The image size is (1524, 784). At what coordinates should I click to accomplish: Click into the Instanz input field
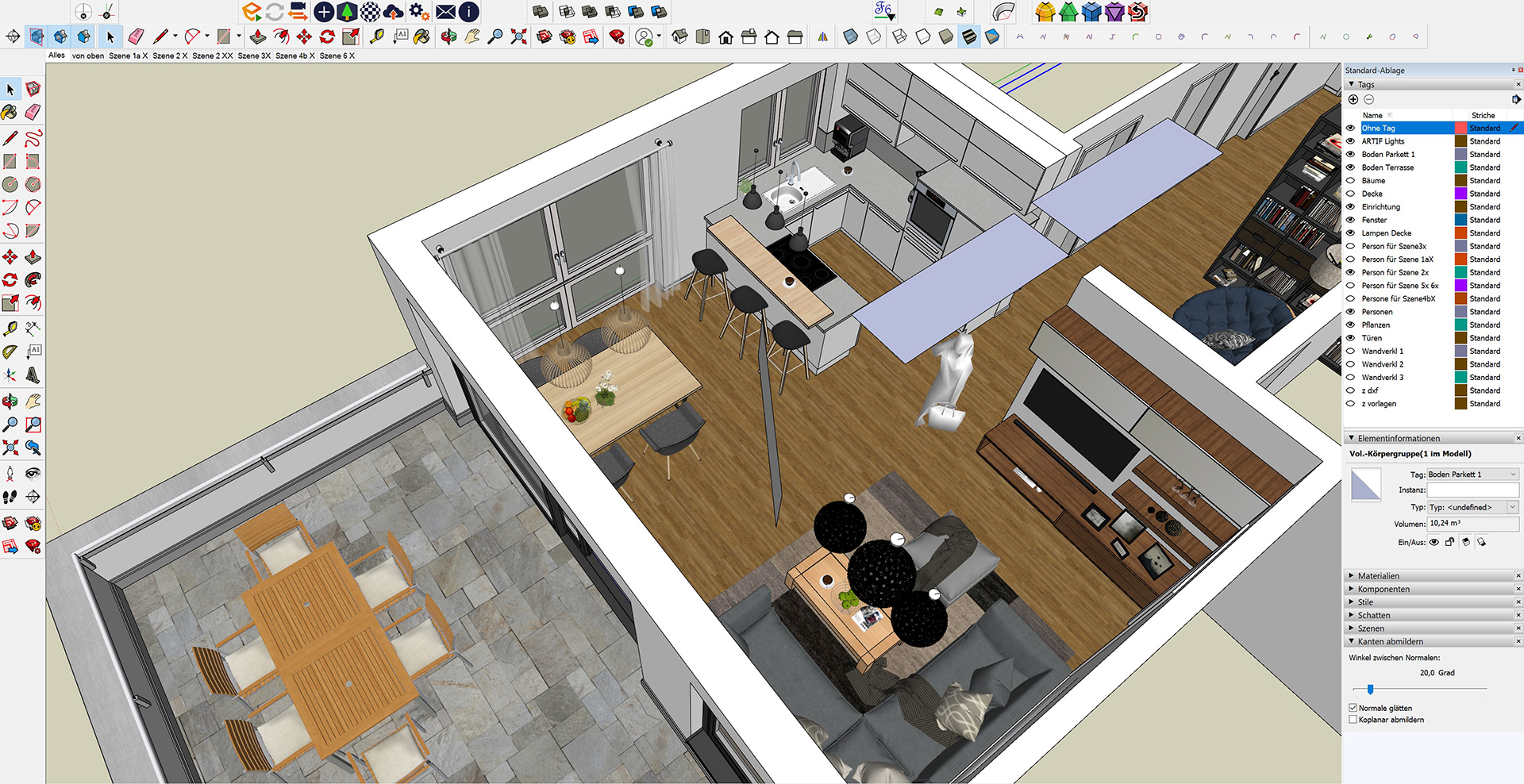(1472, 490)
